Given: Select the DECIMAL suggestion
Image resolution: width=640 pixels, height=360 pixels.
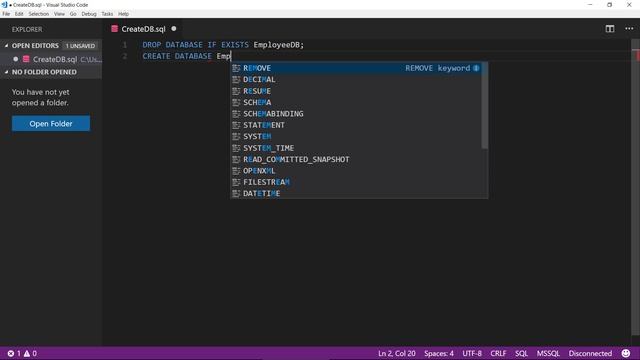Looking at the screenshot, I should click(356, 80).
